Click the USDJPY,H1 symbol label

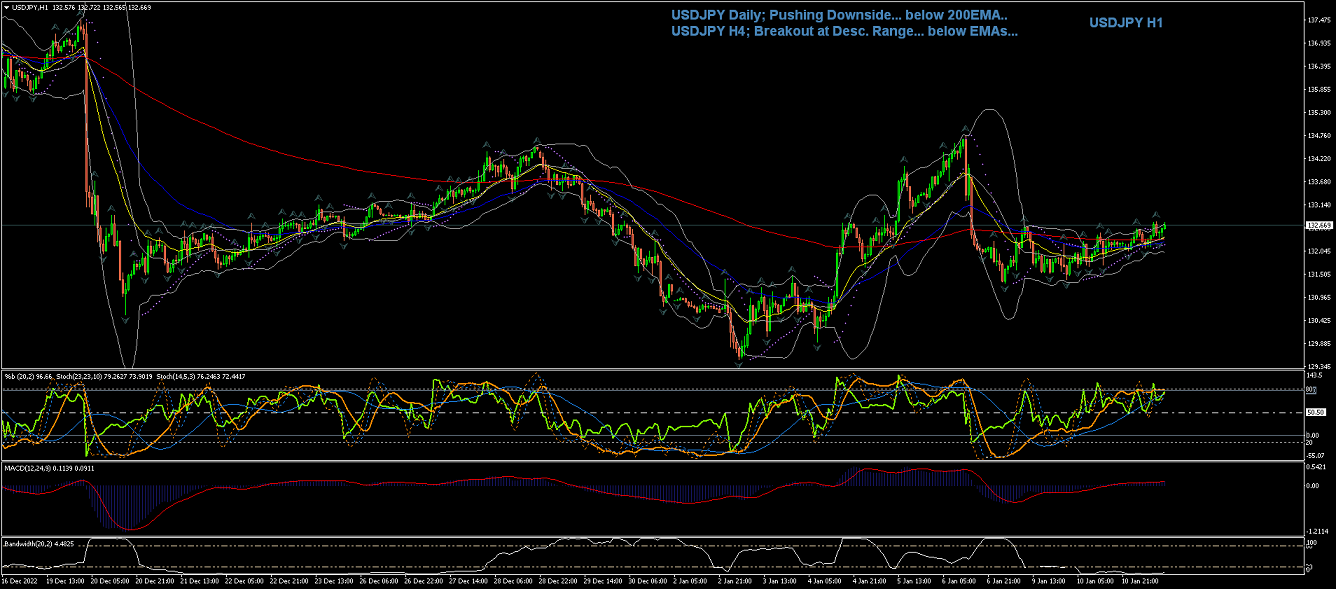coord(31,7)
